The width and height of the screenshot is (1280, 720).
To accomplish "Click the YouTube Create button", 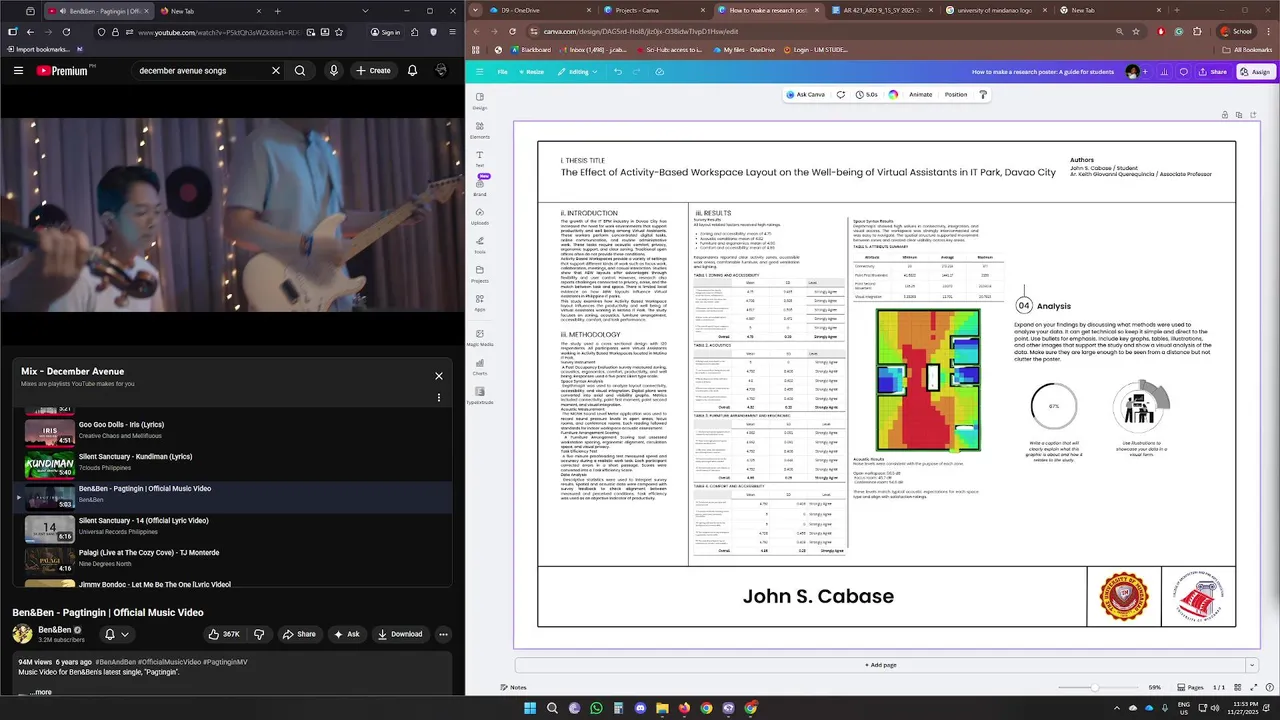I will (x=373, y=70).
